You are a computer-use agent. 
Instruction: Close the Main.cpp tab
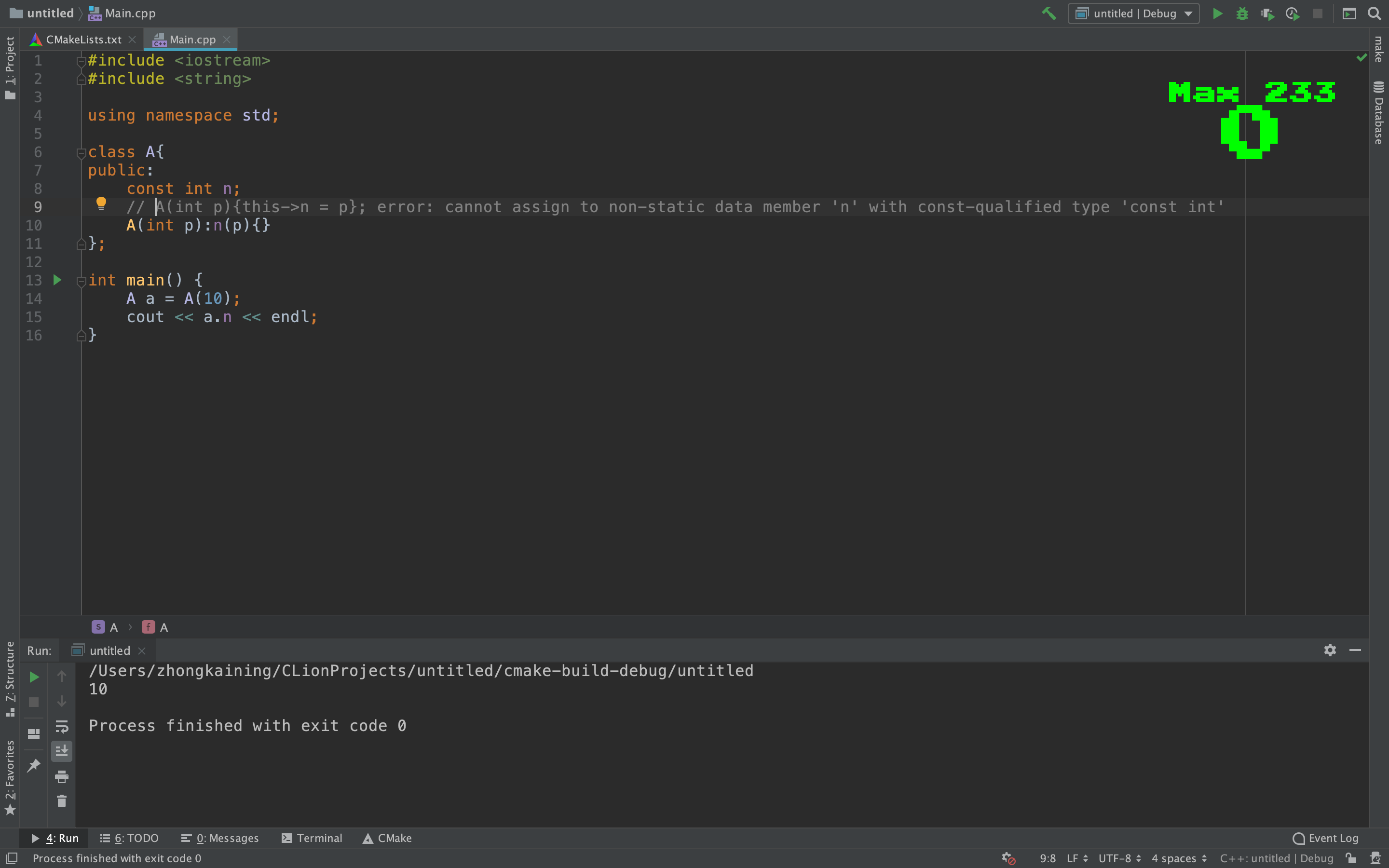(226, 40)
